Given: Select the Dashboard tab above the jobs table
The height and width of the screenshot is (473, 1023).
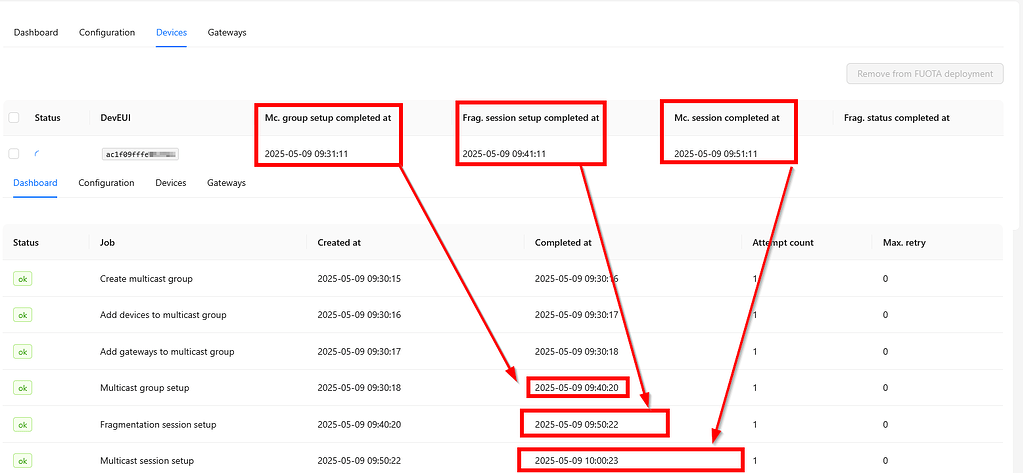Looking at the screenshot, I should click(35, 183).
